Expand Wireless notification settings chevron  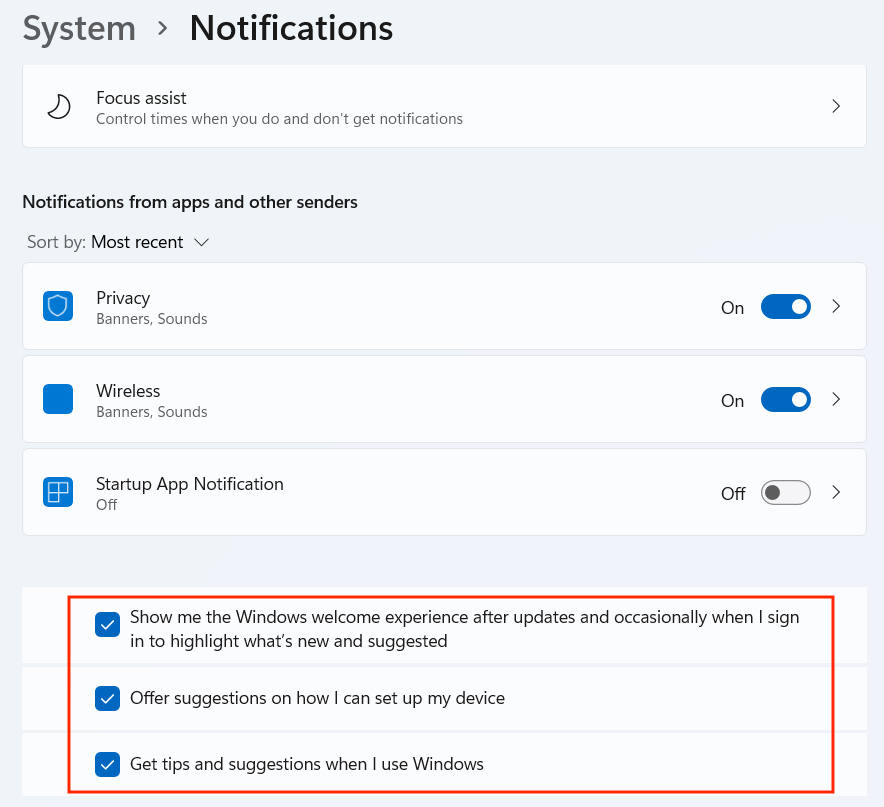click(837, 400)
